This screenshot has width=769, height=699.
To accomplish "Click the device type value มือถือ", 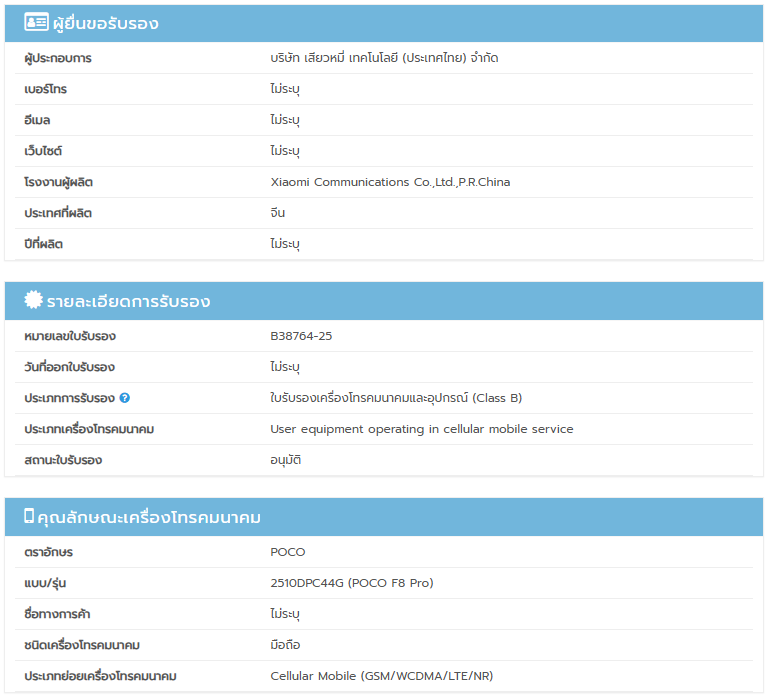I will click(285, 645).
